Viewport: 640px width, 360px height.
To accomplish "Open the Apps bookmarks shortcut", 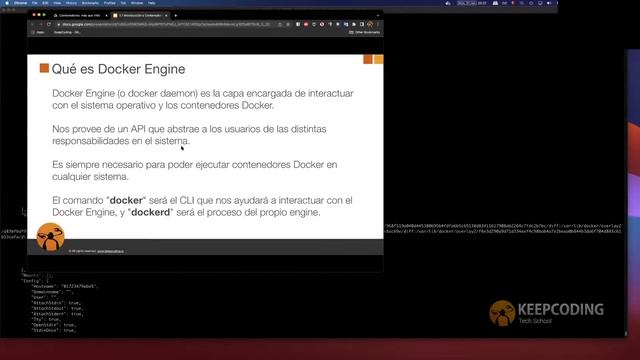I will point(38,32).
